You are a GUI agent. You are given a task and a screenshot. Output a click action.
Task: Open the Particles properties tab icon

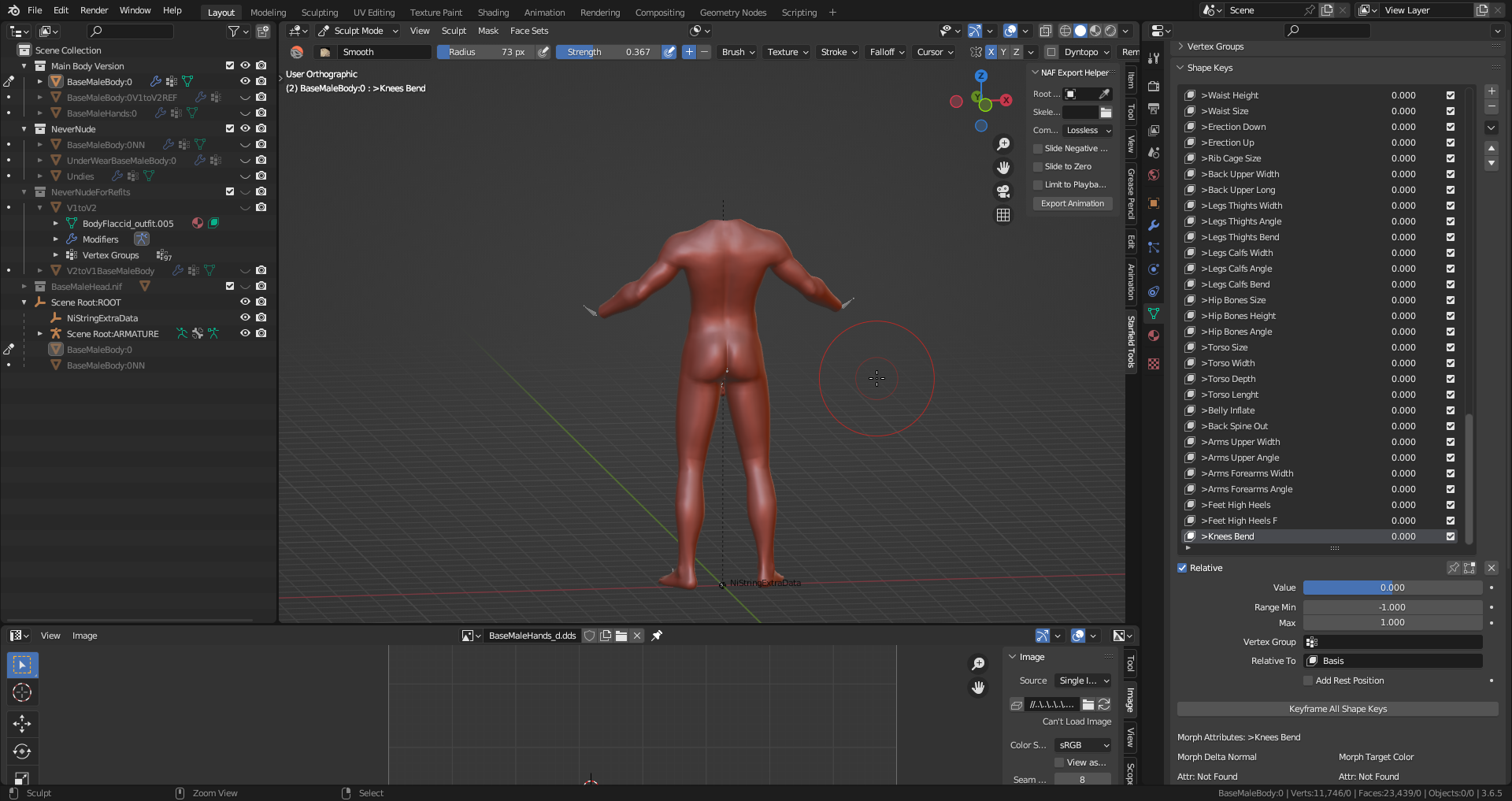[1154, 247]
